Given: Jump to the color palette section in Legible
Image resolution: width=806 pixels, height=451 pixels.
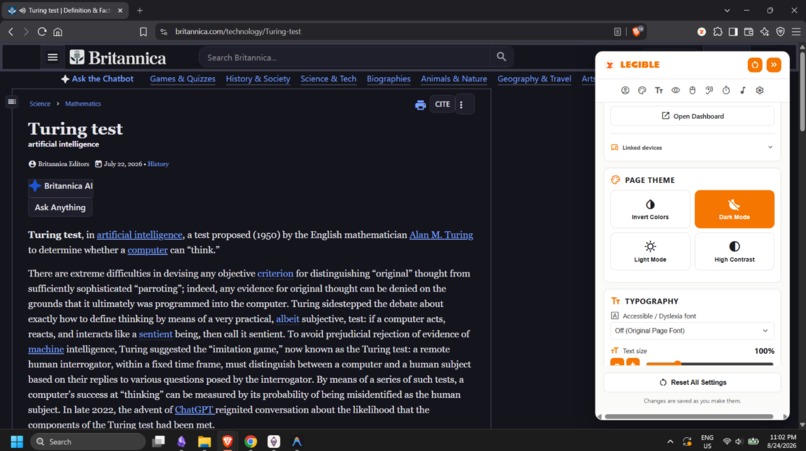Looking at the screenshot, I should (642, 91).
